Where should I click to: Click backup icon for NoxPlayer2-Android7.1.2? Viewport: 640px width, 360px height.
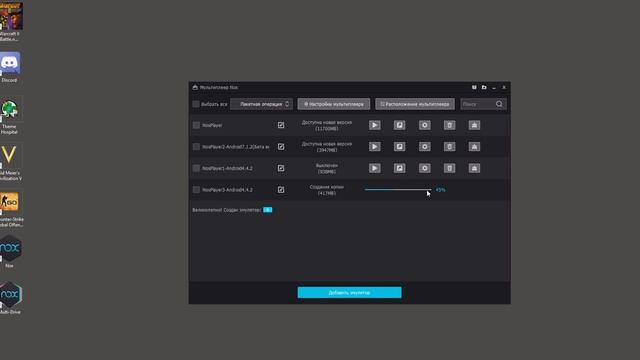[399, 147]
